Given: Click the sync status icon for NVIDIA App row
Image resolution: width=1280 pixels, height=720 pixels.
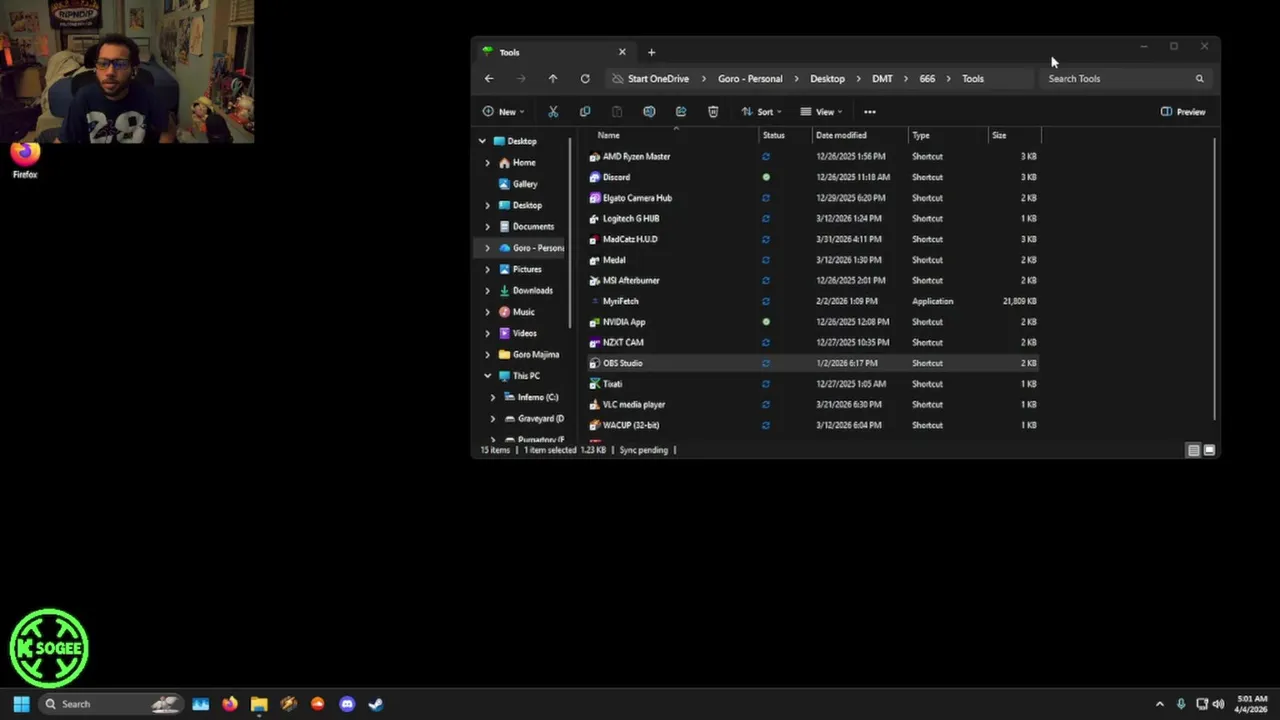Looking at the screenshot, I should (x=766, y=322).
